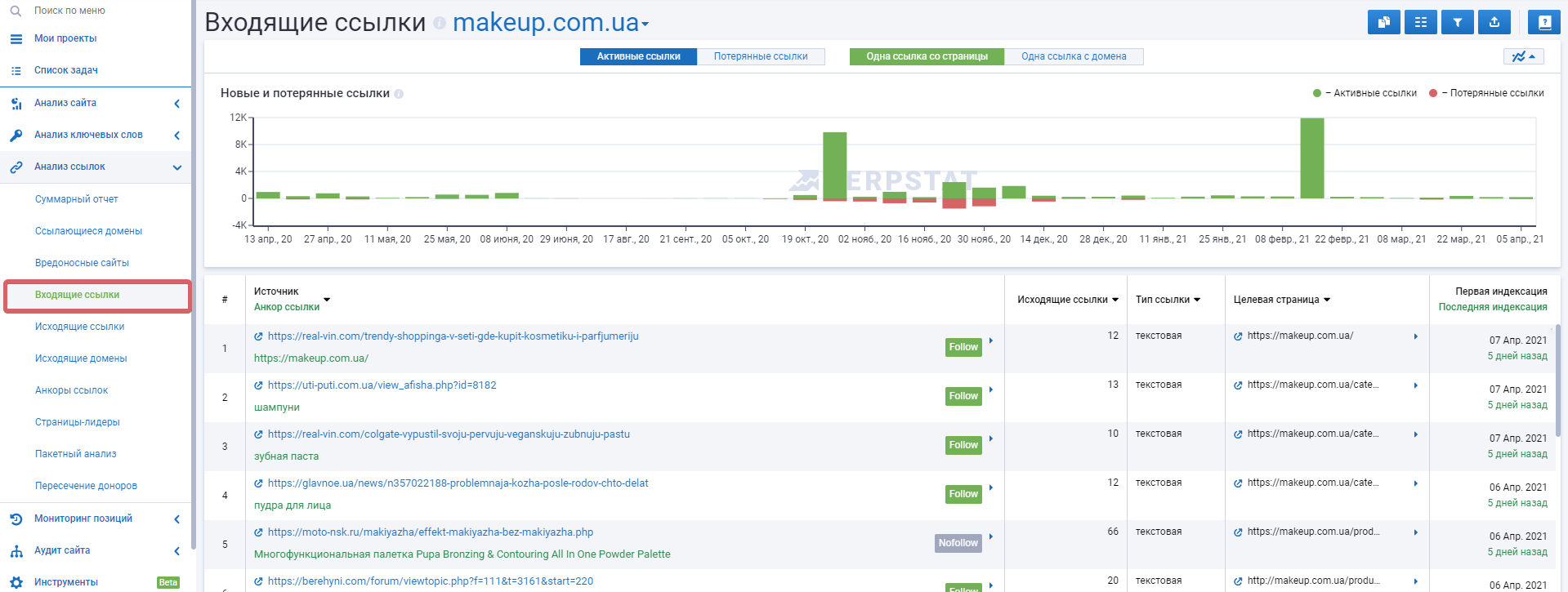The height and width of the screenshot is (592, 1568).
Task: Open Пересечение доноров menu item
Action: [86, 486]
